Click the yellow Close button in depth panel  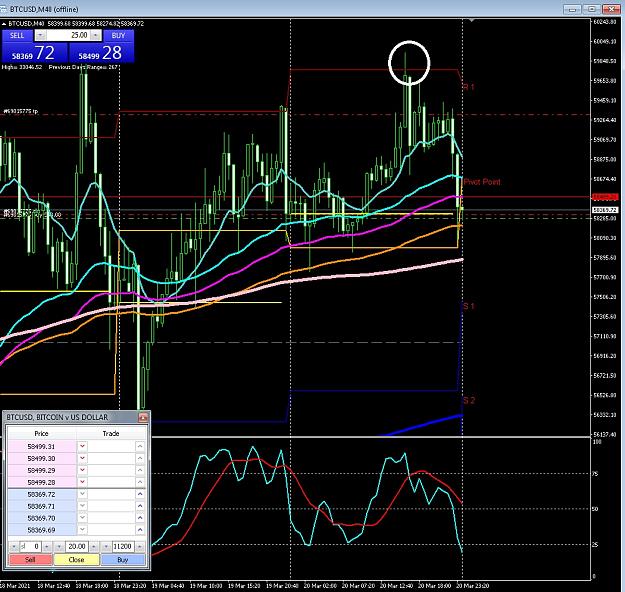[x=77, y=560]
